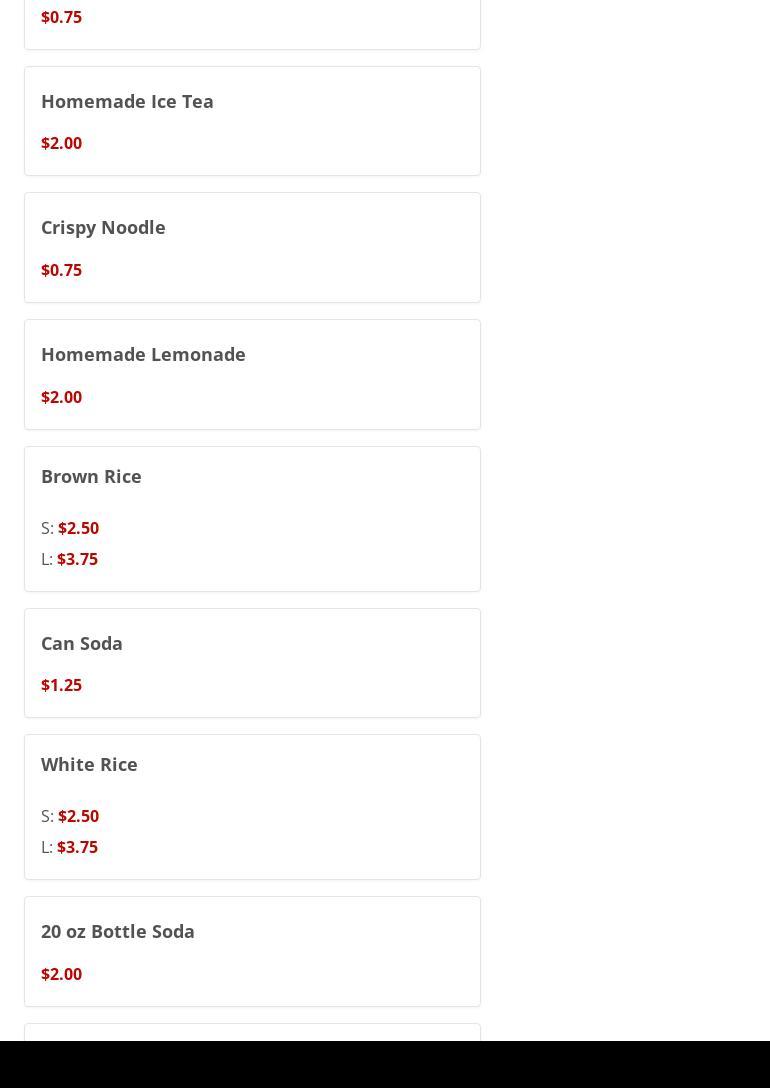Click the black bar at page bottom
The image size is (770, 1088).
[x=385, y=1064]
